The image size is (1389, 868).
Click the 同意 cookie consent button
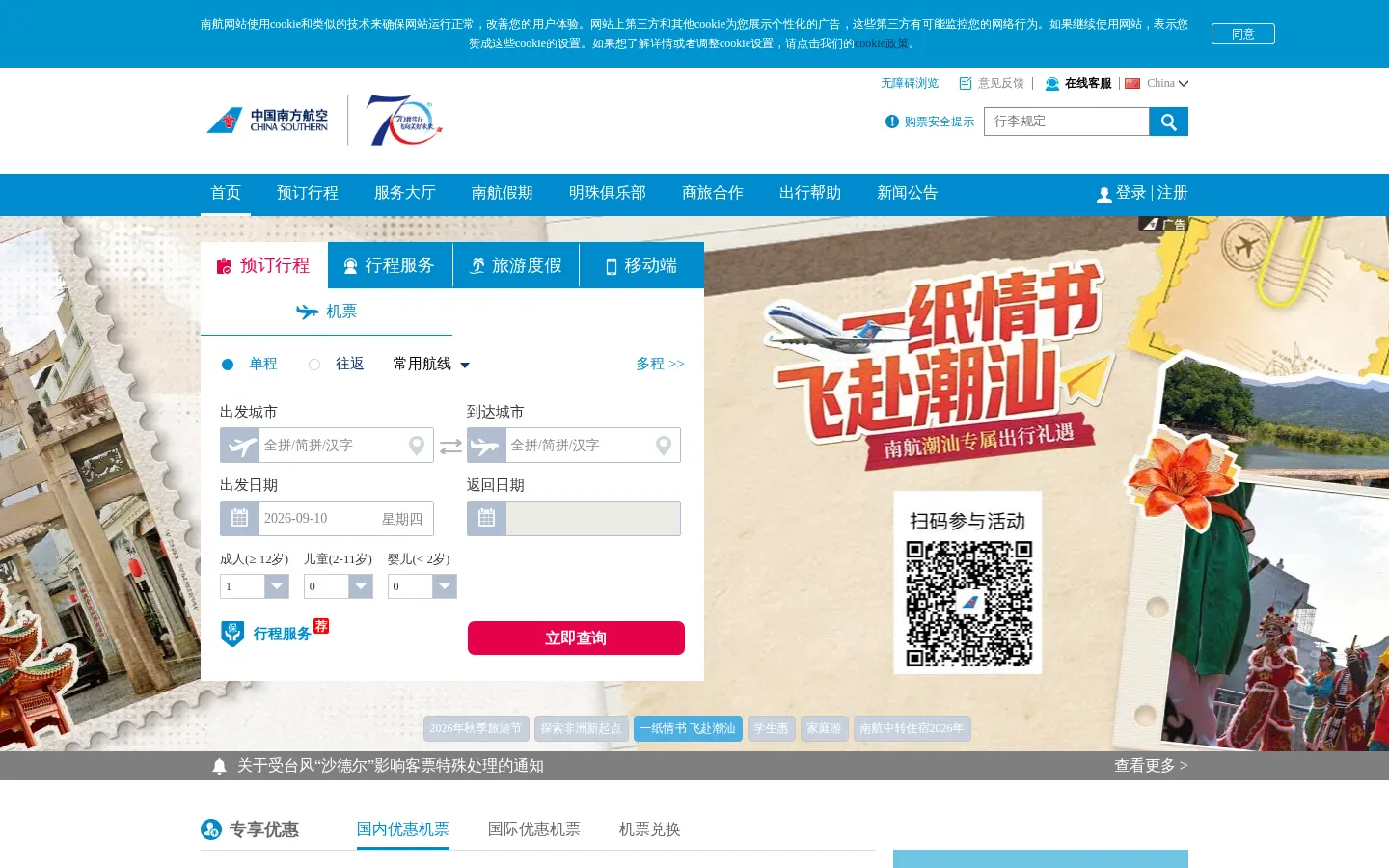point(1243,34)
